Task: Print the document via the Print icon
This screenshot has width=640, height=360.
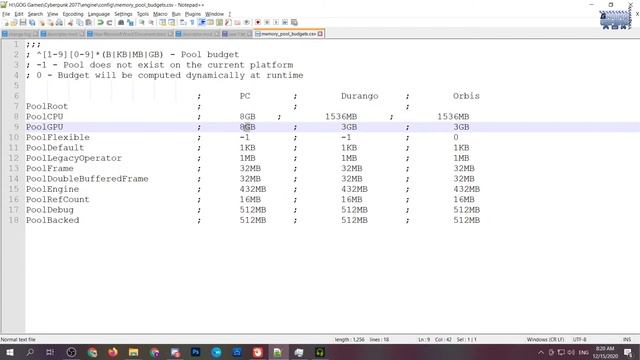Action: click(60, 23)
